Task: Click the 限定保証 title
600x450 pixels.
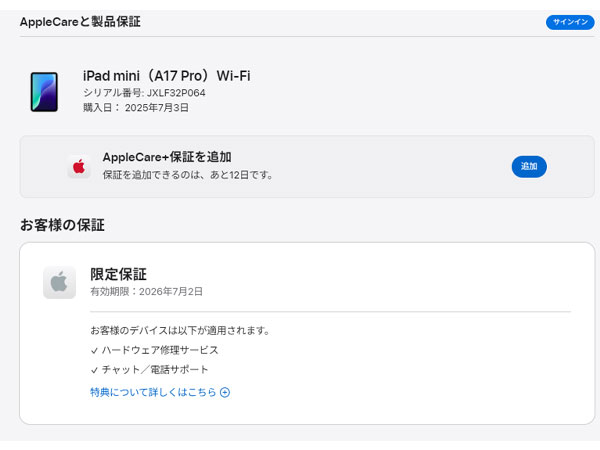Action: click(x=118, y=274)
